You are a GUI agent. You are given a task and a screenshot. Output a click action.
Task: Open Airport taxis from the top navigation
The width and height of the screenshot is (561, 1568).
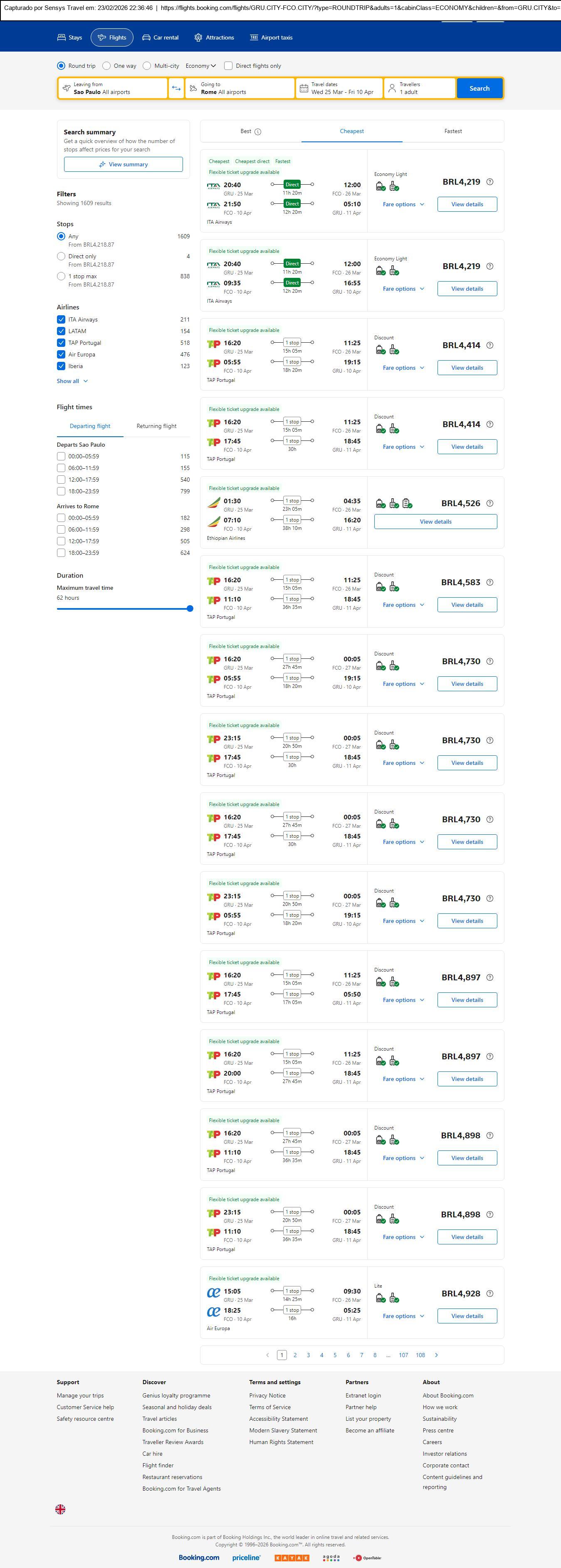(x=272, y=38)
